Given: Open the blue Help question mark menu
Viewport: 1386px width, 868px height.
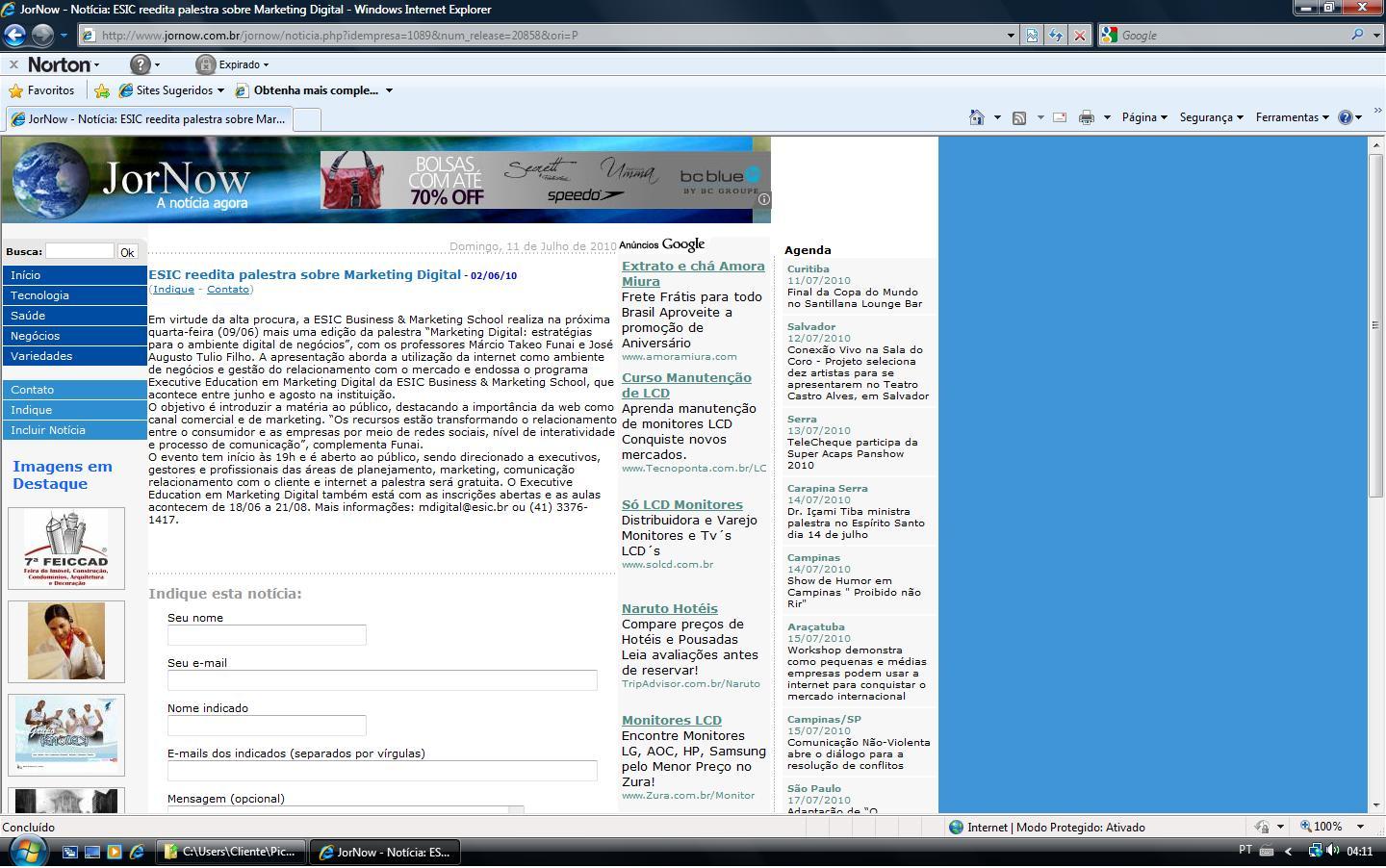Looking at the screenshot, I should (x=1350, y=117).
